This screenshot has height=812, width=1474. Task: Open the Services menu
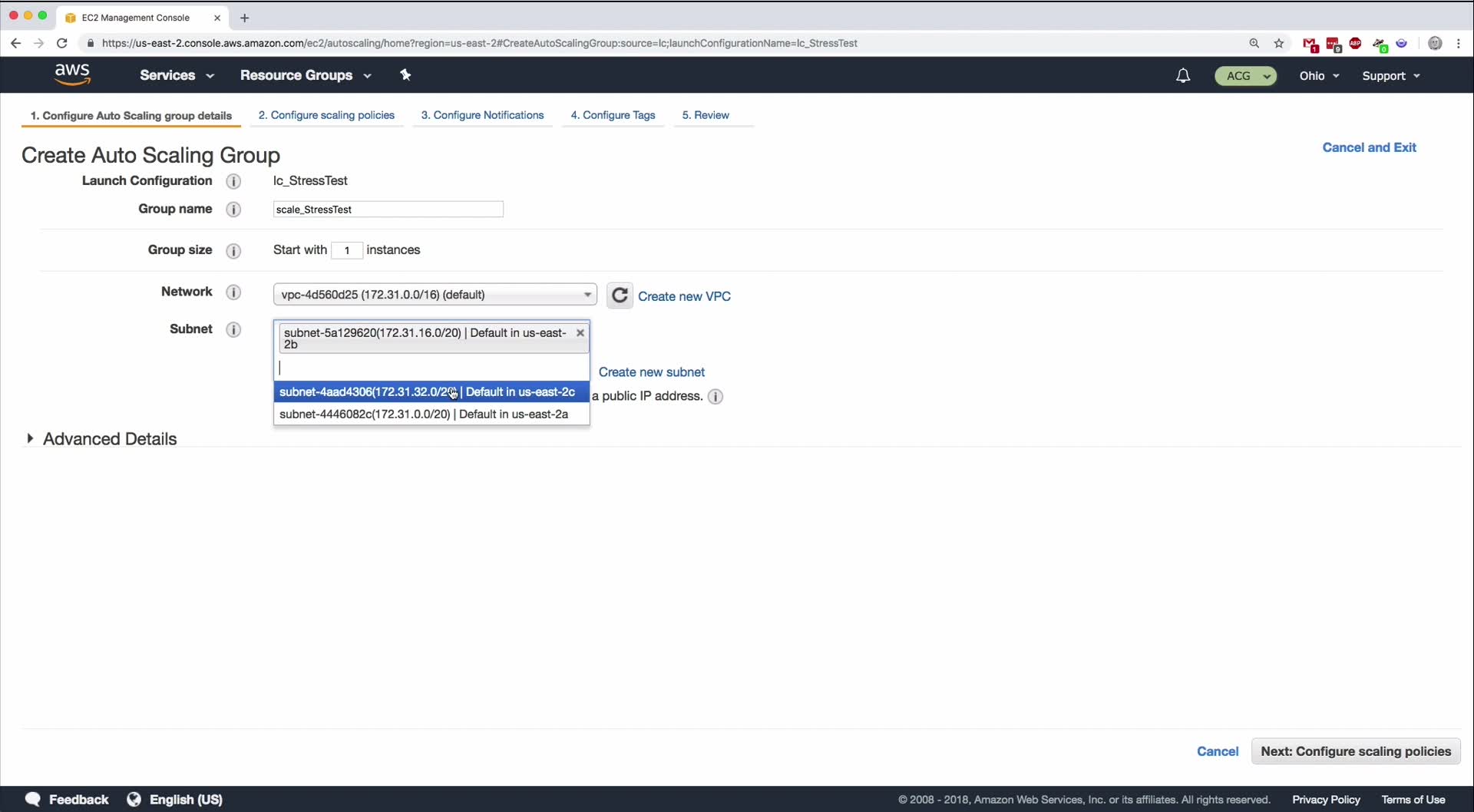click(x=177, y=75)
